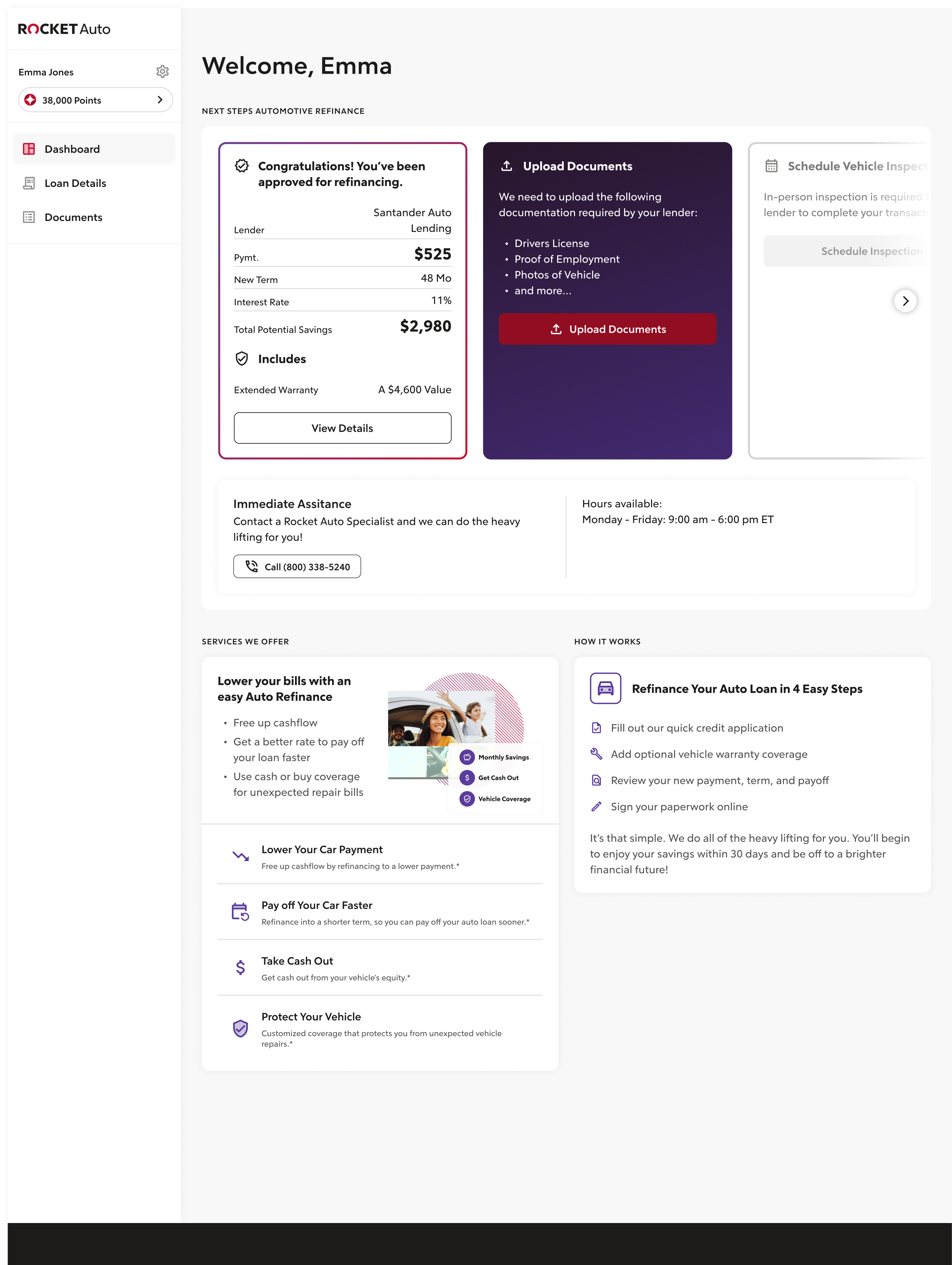Expand the 38,000 Points chevron

coord(160,100)
